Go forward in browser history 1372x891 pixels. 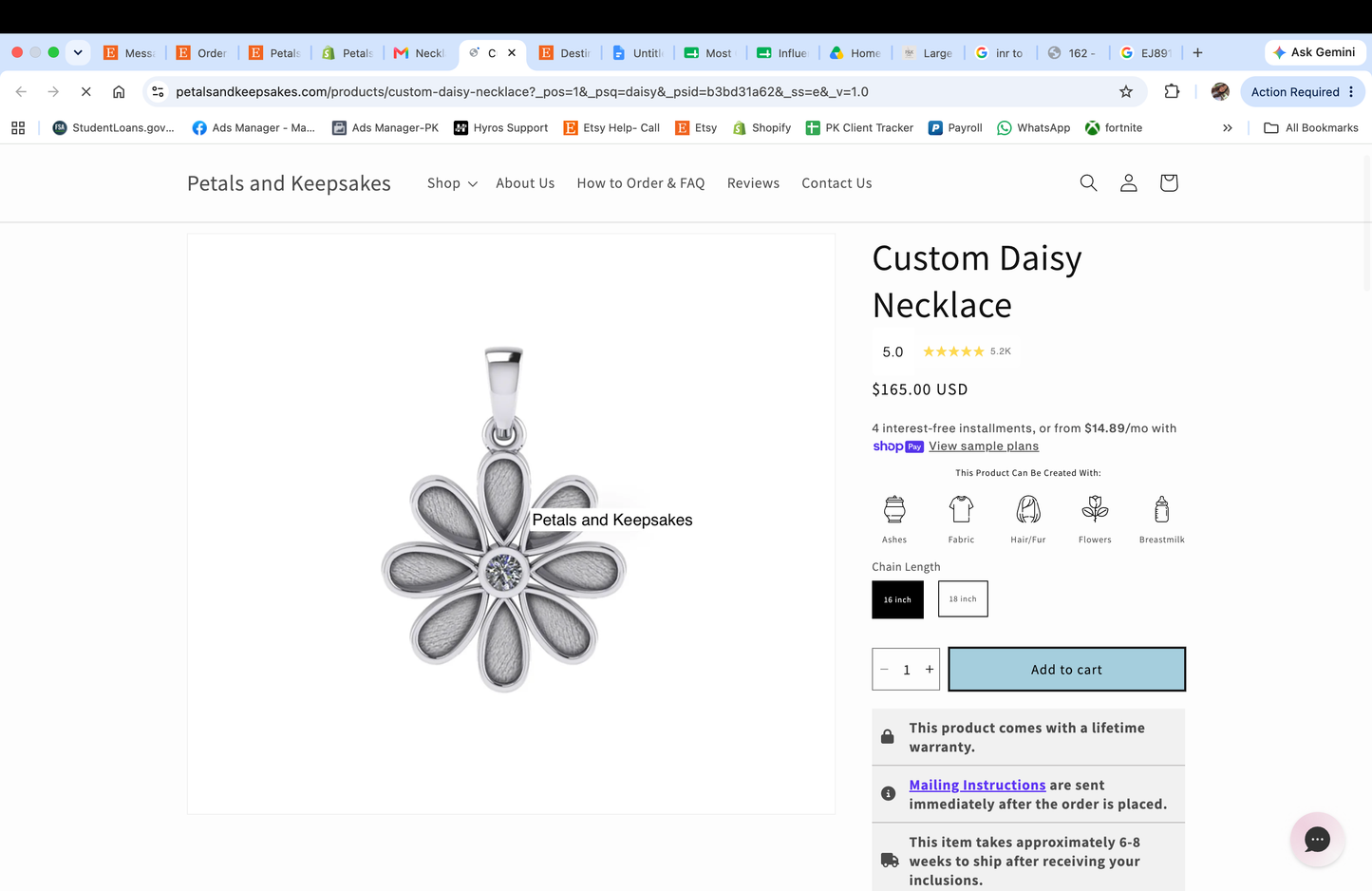tap(53, 92)
